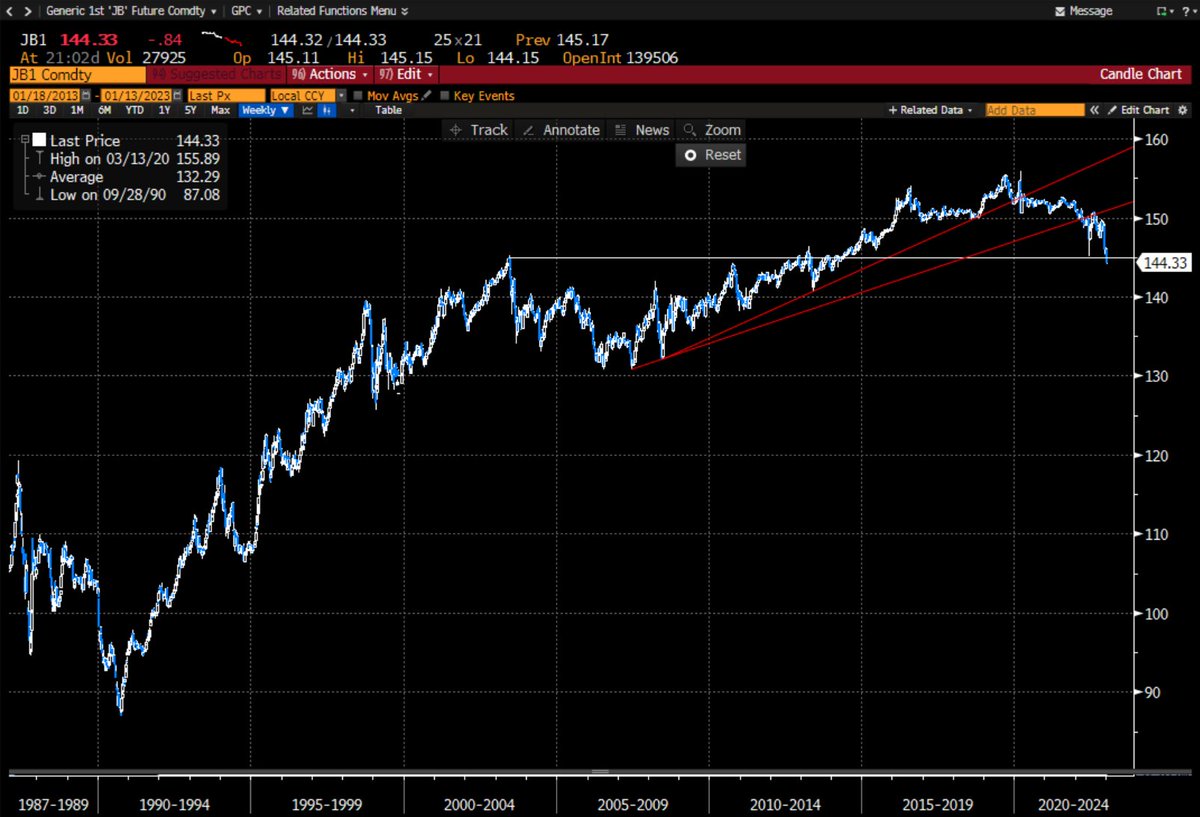Enable the Mov Avgs checkbox
This screenshot has width=1200, height=817.
(358, 96)
